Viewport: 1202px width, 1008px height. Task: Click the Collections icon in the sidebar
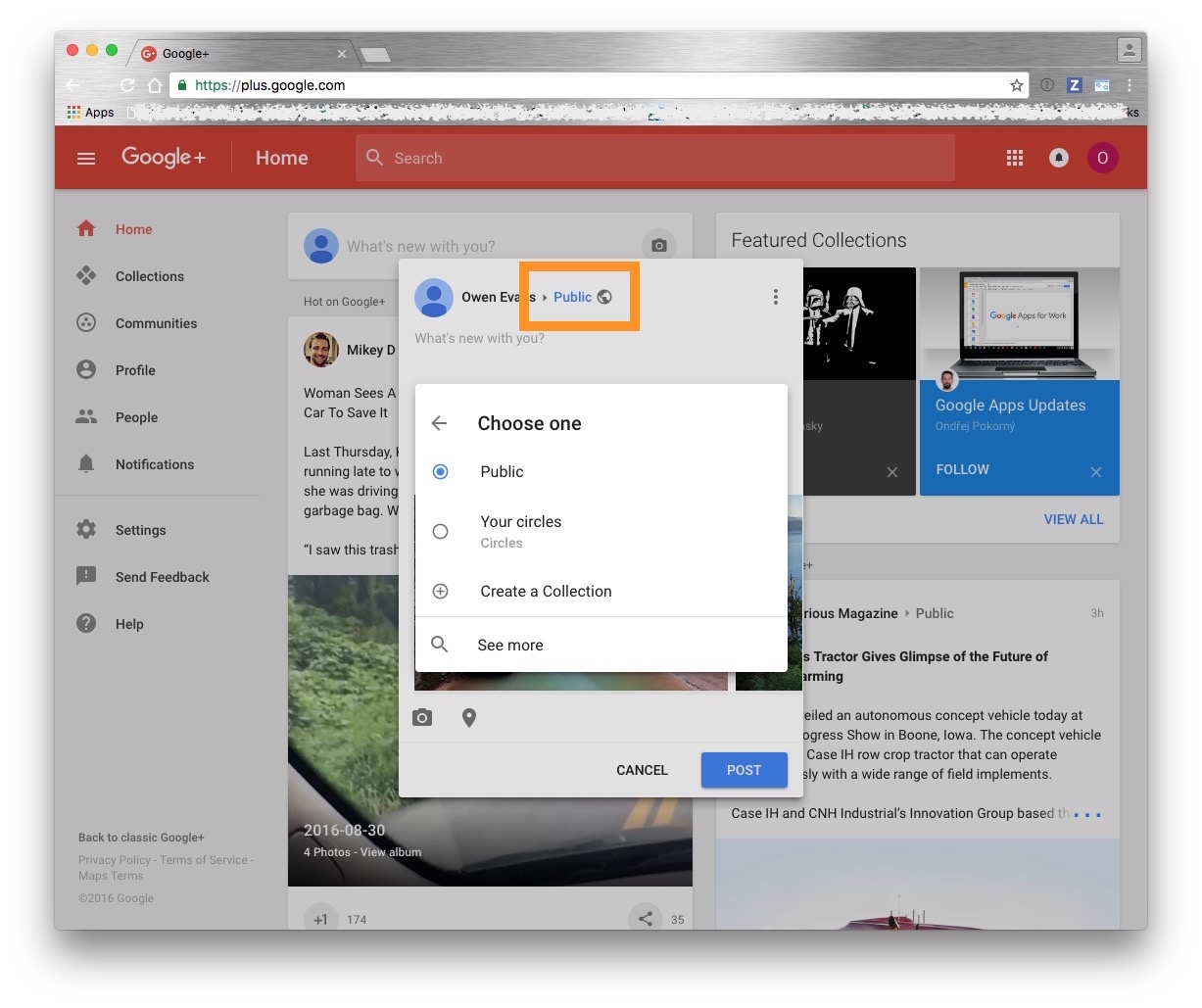pyautogui.click(x=86, y=276)
